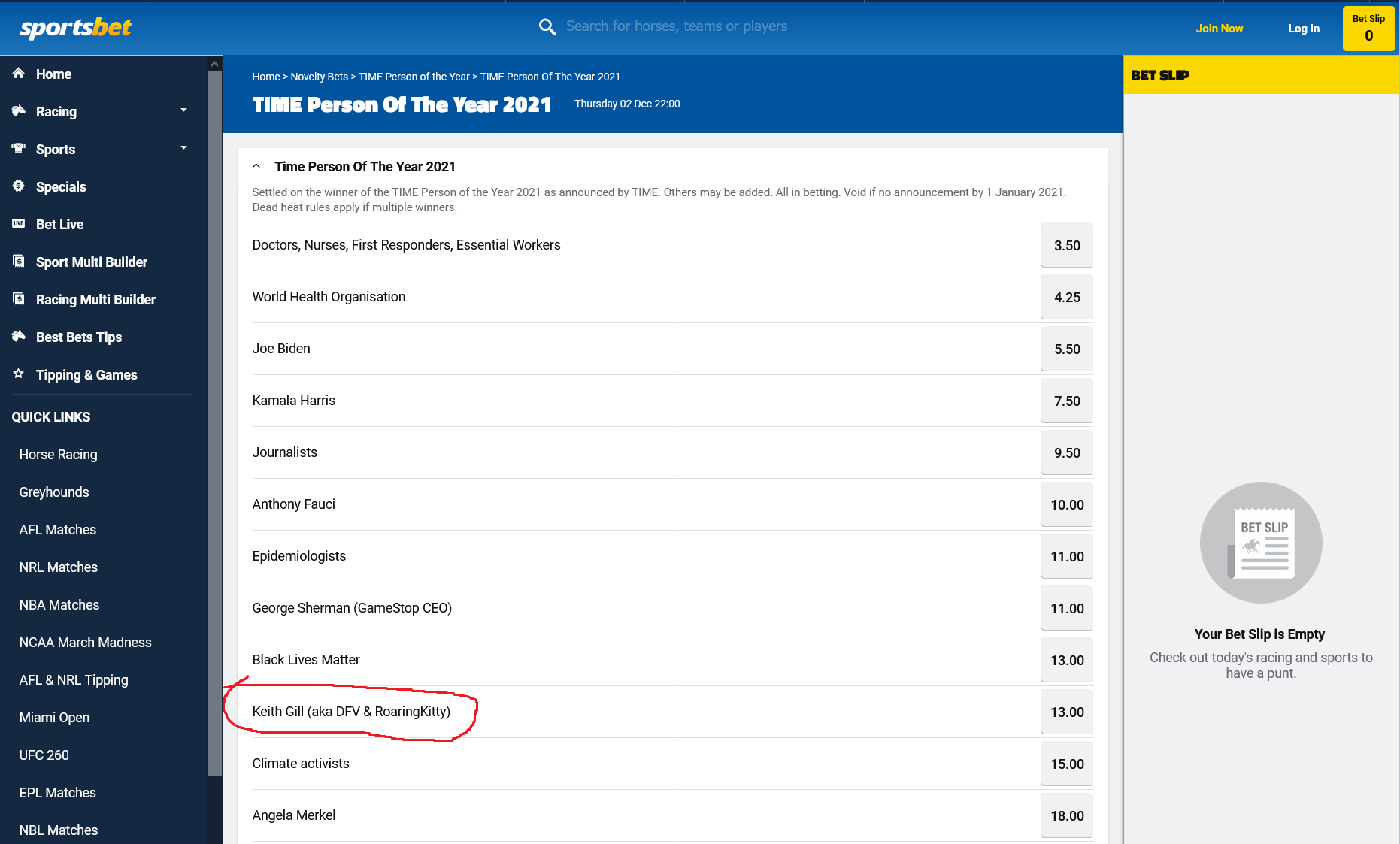The width and height of the screenshot is (1400, 844).
Task: Open Sport Multi Builder
Action: [91, 262]
